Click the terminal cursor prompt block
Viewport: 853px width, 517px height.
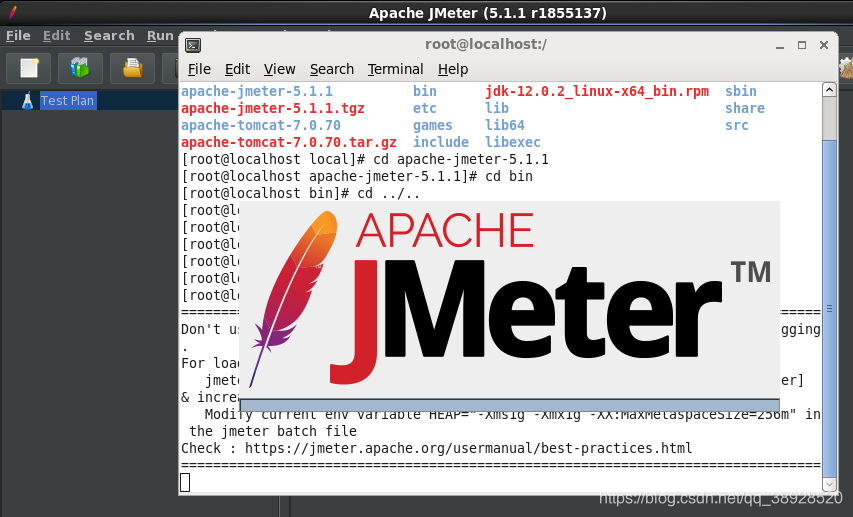(x=185, y=482)
